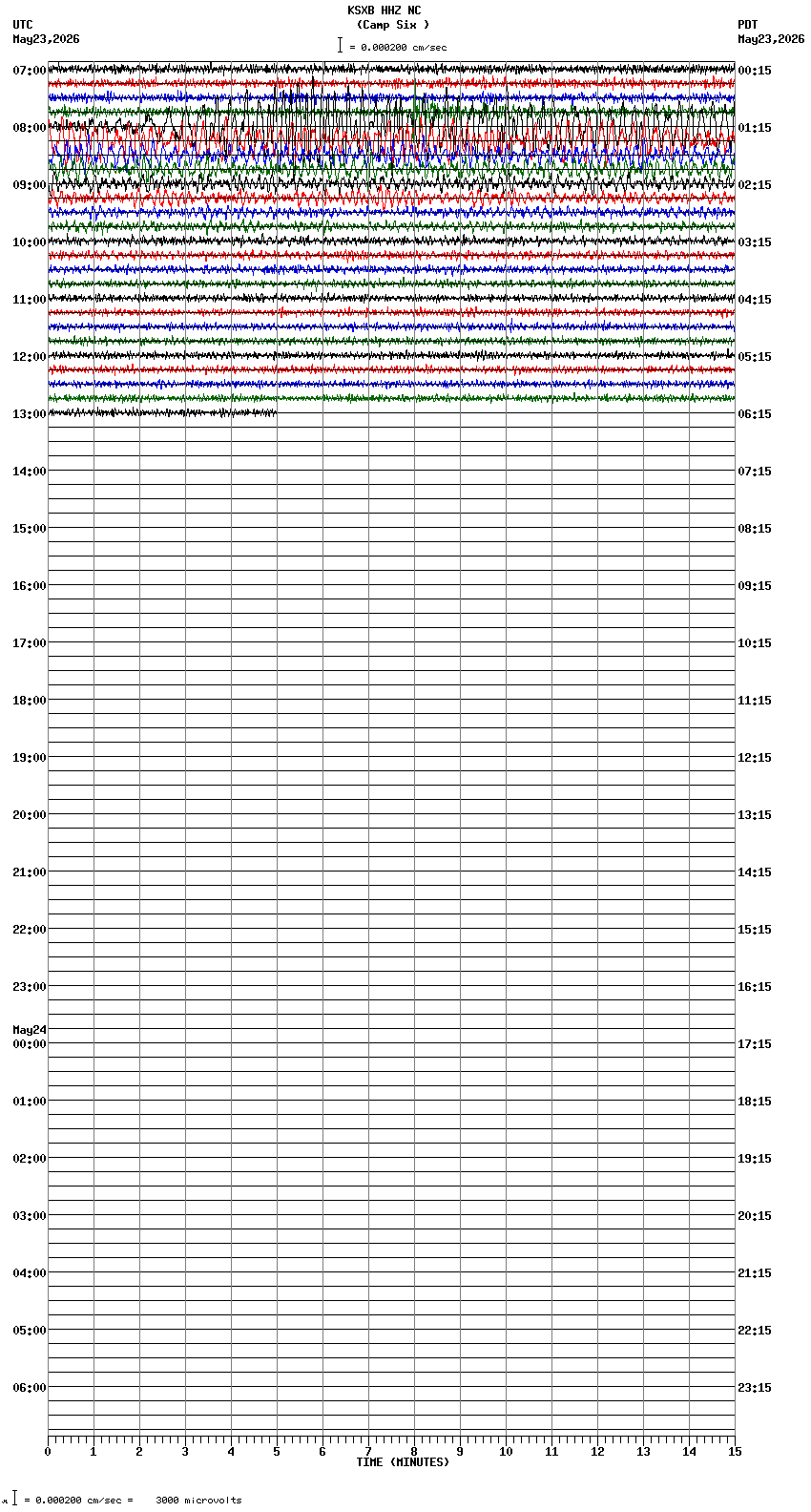Click the May23,2026 date under PDT
The height and width of the screenshot is (1512, 811).
(x=771, y=39)
